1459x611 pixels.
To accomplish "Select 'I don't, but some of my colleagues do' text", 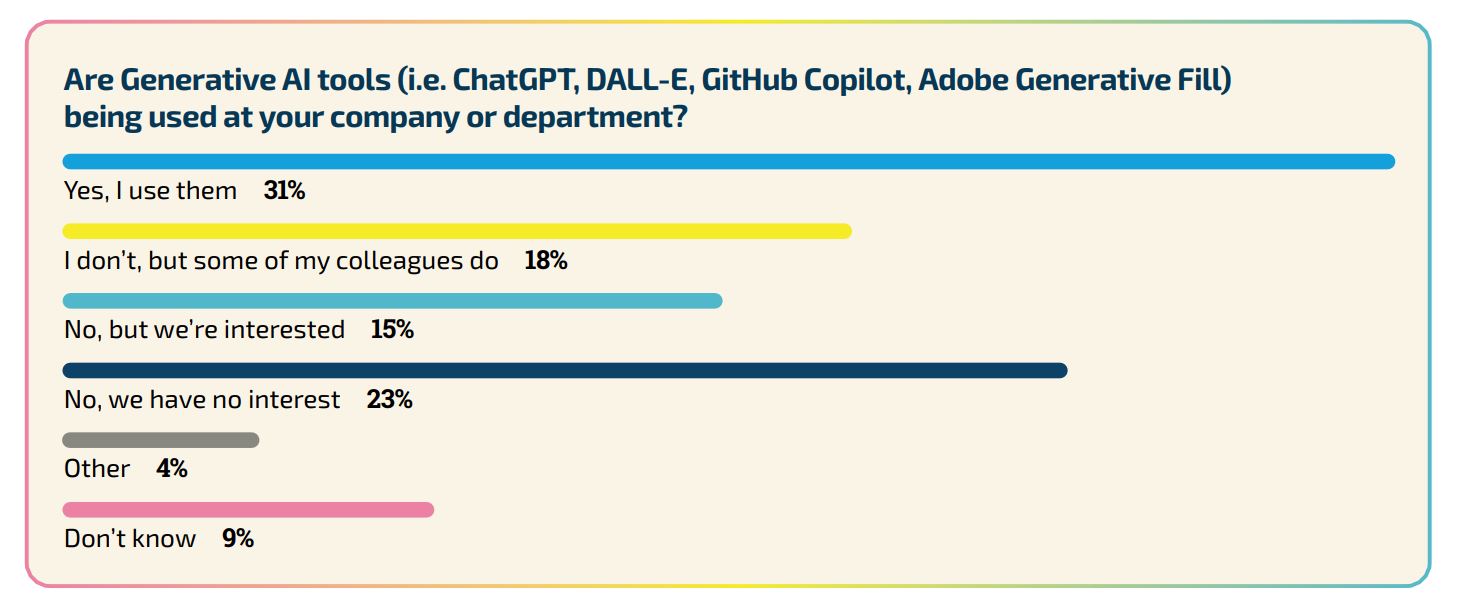I will point(281,261).
